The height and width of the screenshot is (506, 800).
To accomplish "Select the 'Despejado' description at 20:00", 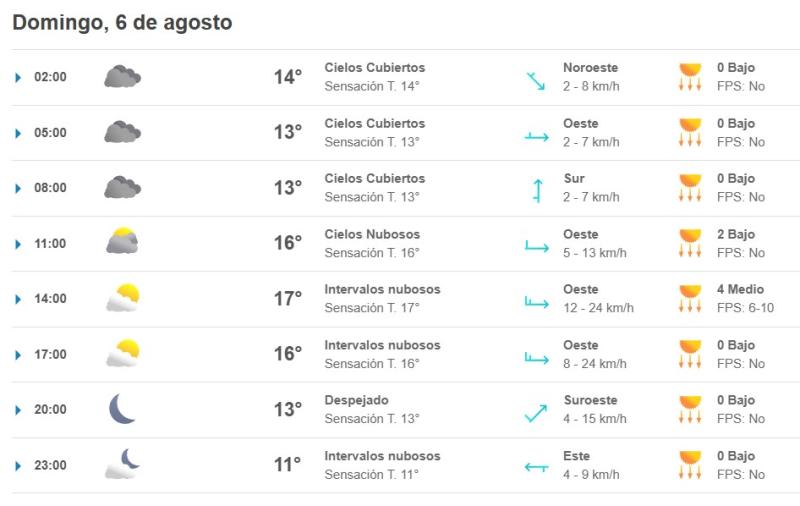I will (x=356, y=400).
